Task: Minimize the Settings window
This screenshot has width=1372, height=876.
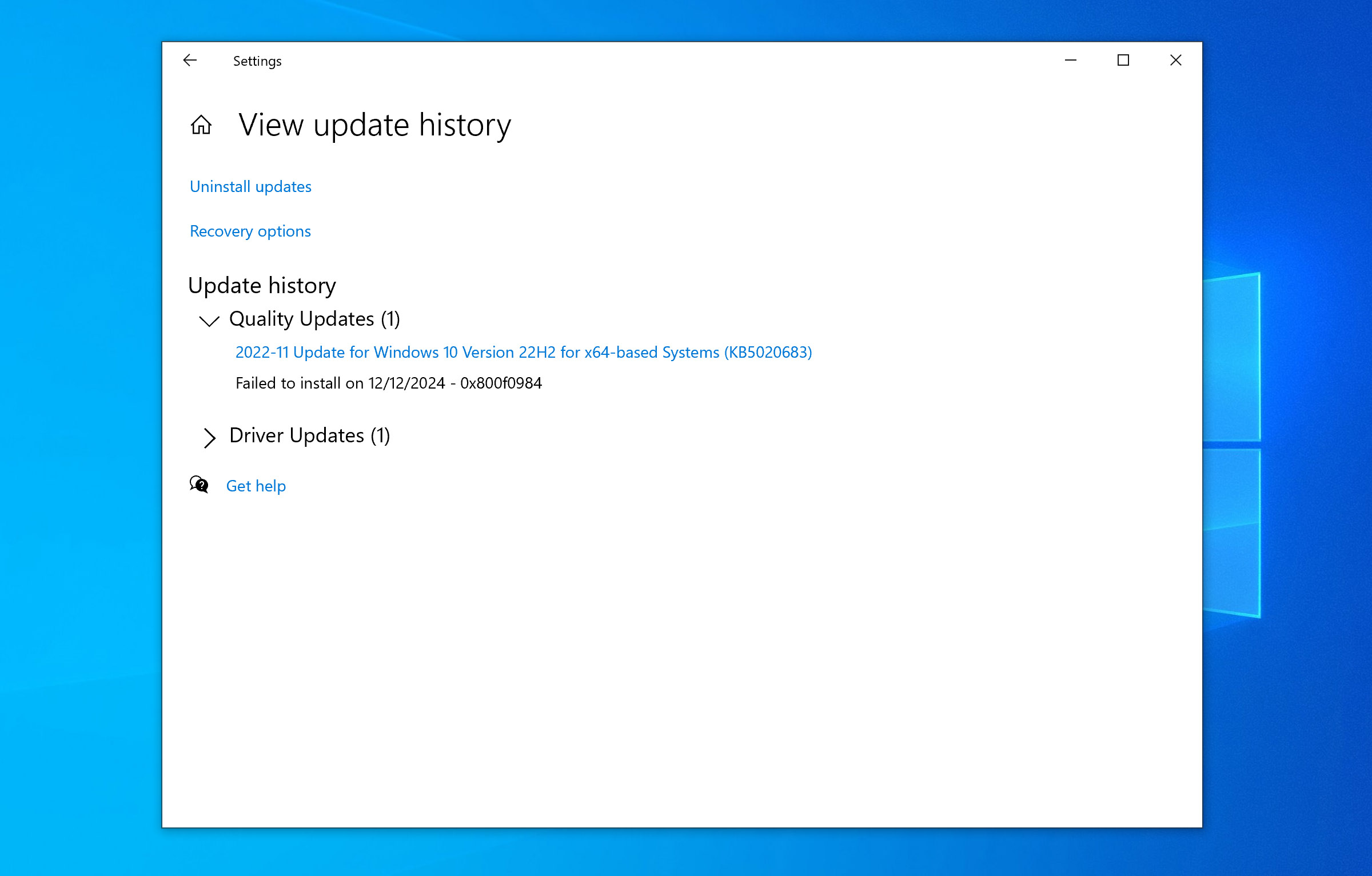Action: coord(1071,60)
